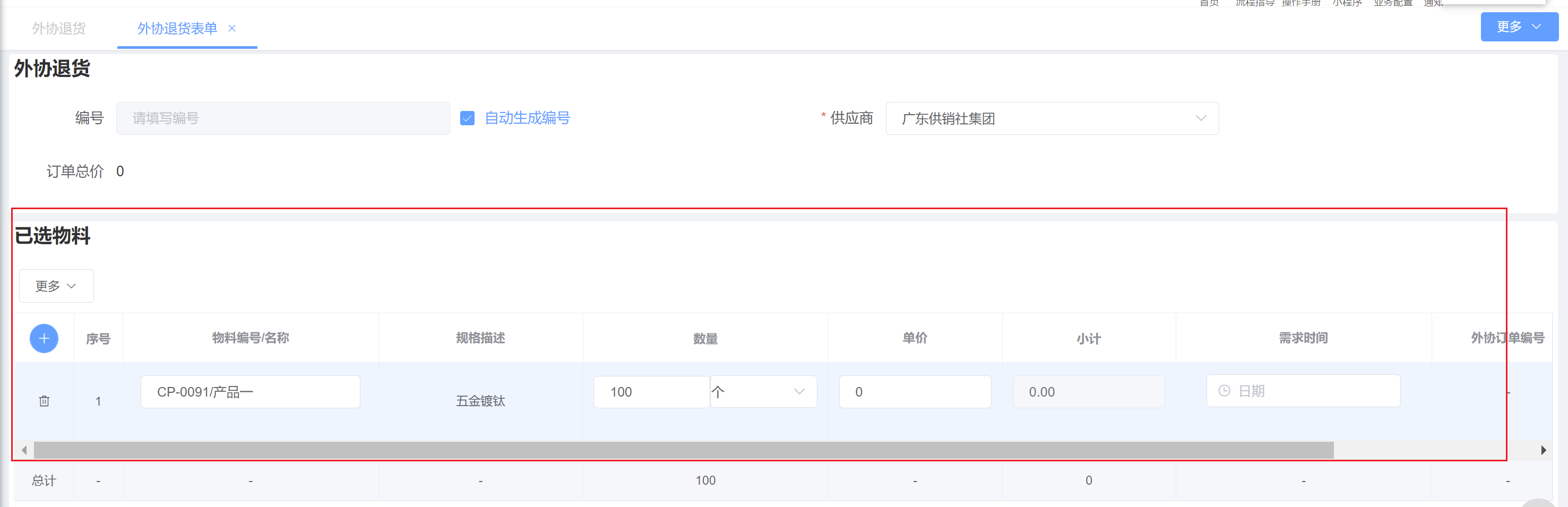Viewport: 1568px width, 507px height.
Task: Click the 数量 input with 100
Action: [651, 392]
